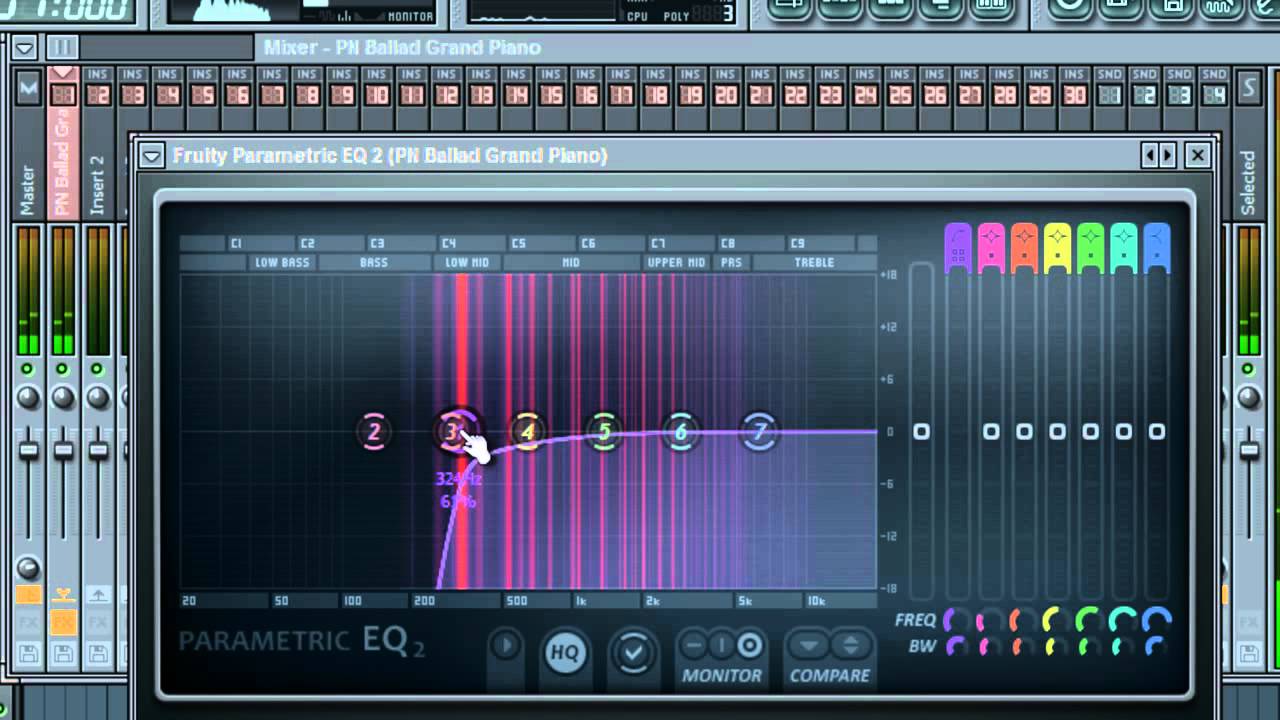Toggle the EQ MONITOR switch
1280x720 pixels.
click(721, 645)
